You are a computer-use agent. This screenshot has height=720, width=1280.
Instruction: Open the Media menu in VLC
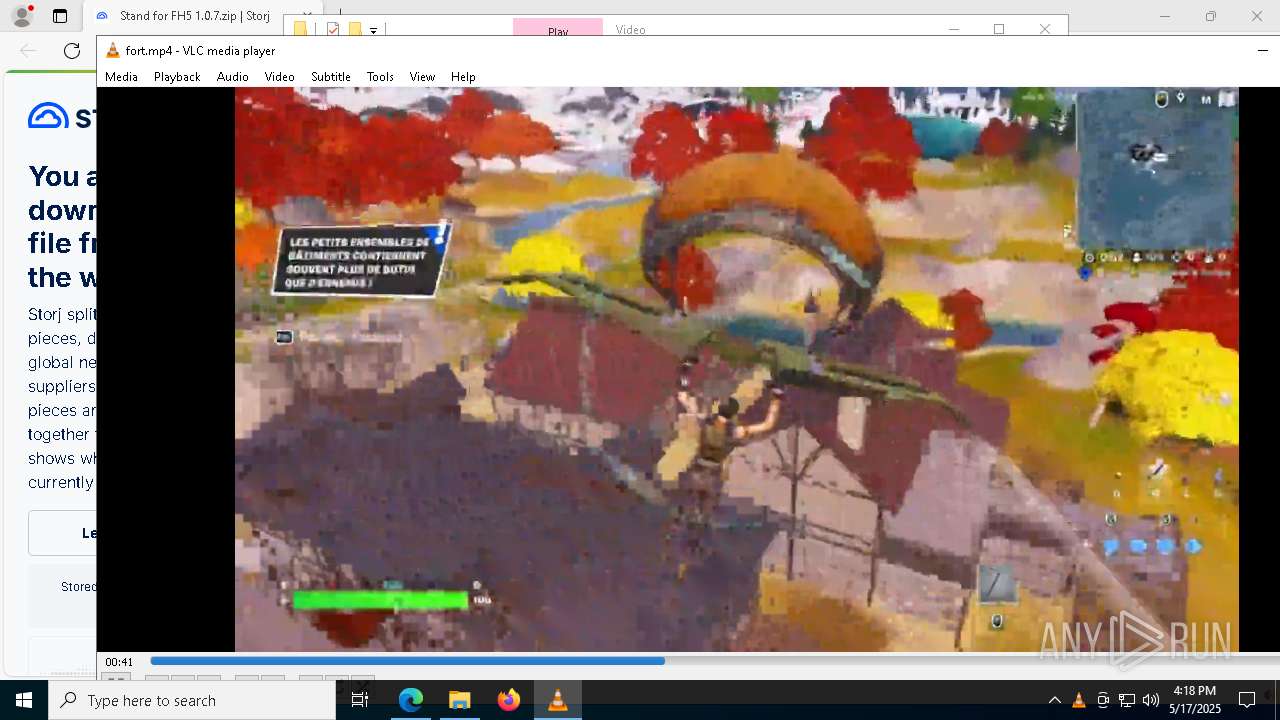tap(121, 77)
